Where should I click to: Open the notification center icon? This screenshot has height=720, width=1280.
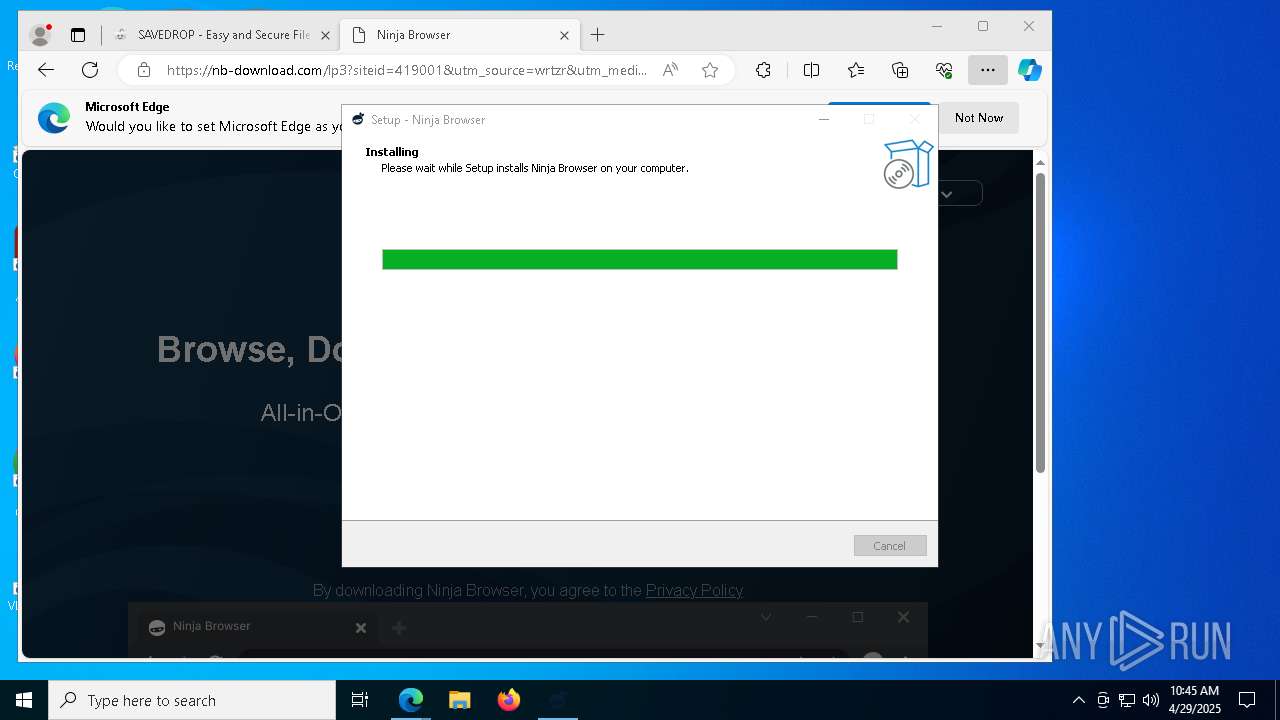click(1247, 700)
